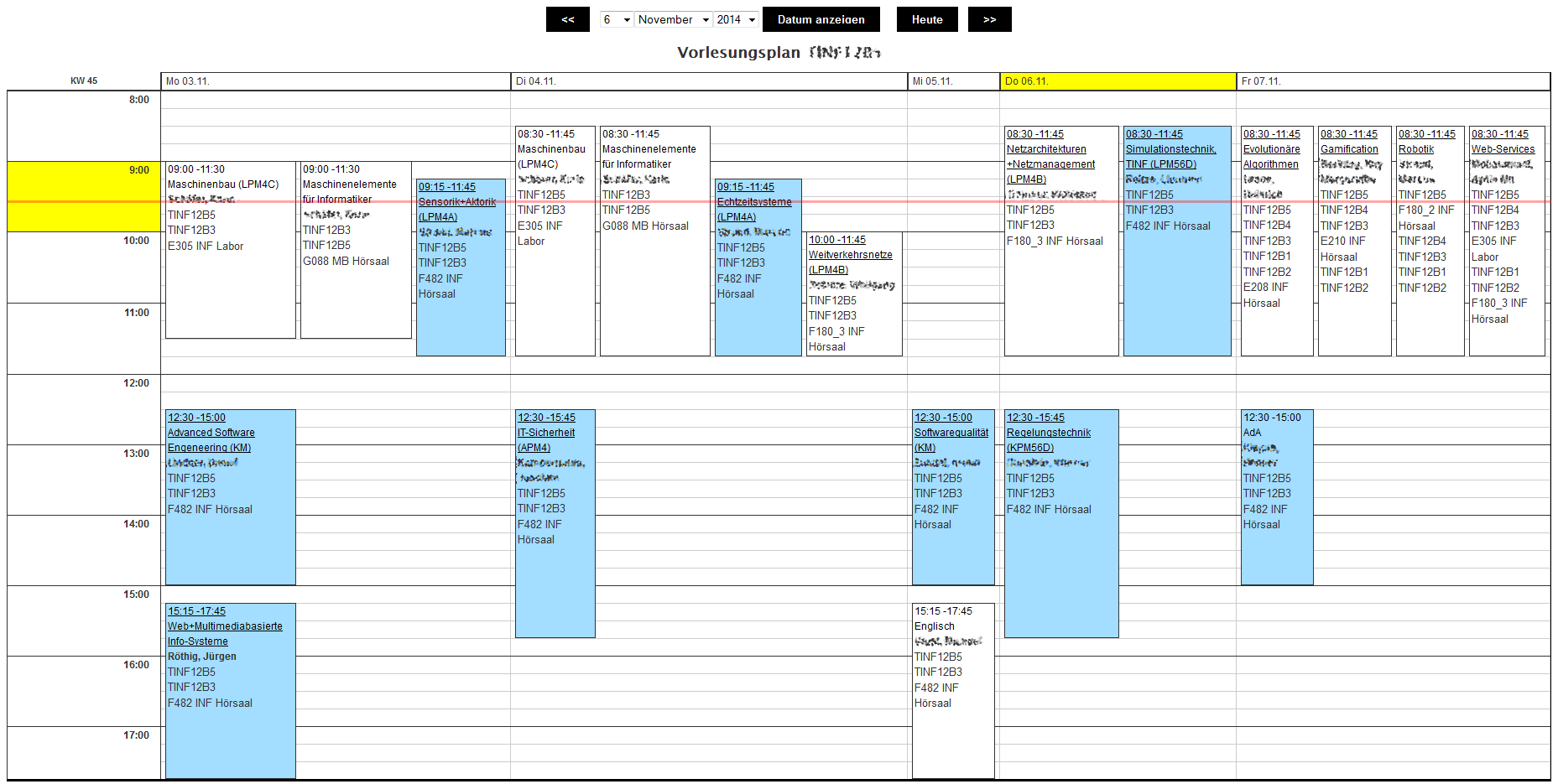Open the IT-Sicherheit lecture link
This screenshot has height=784, width=1558.
click(x=546, y=433)
